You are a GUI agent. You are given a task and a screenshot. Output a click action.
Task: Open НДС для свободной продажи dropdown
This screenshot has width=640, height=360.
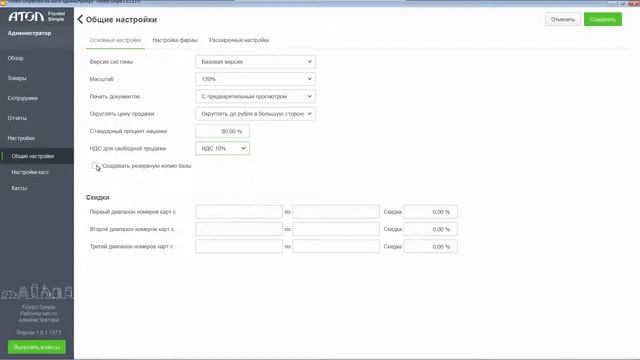(222, 149)
